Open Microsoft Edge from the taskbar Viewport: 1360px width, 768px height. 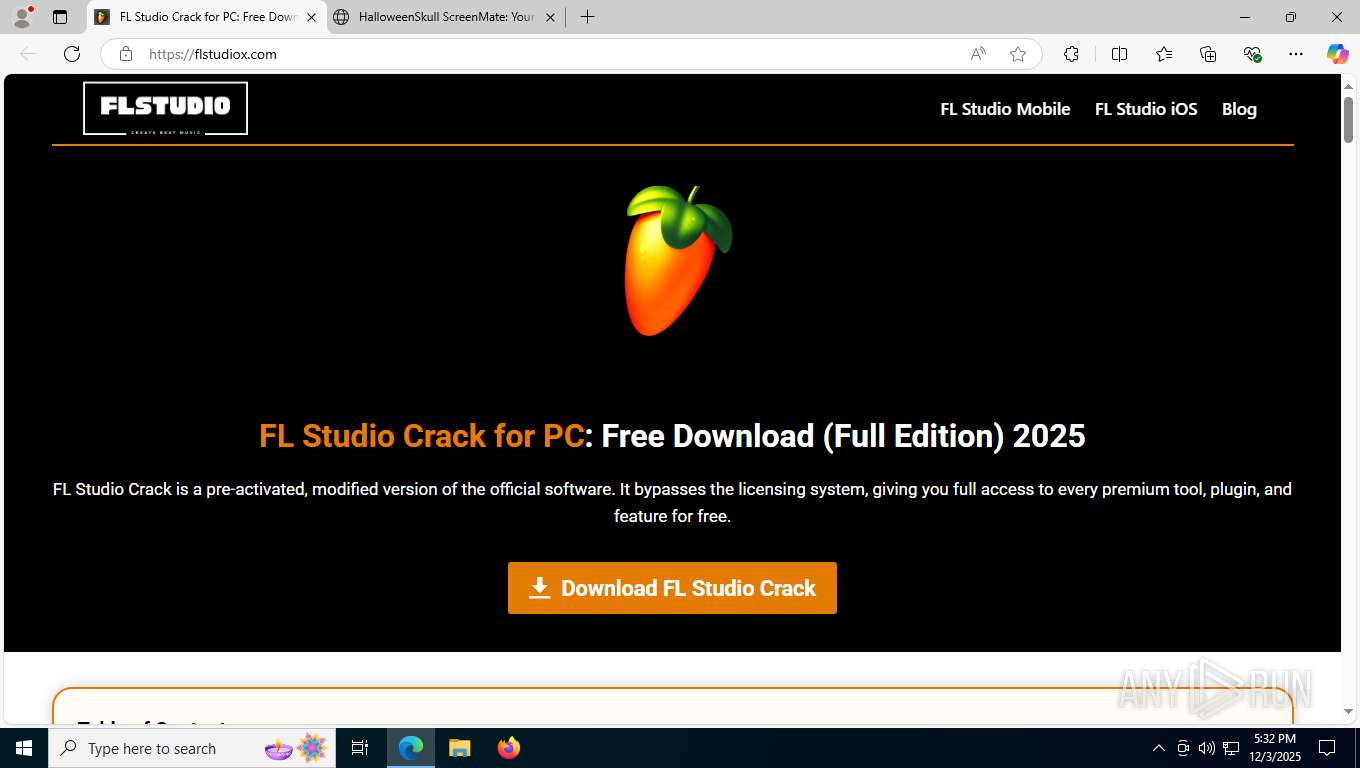411,748
